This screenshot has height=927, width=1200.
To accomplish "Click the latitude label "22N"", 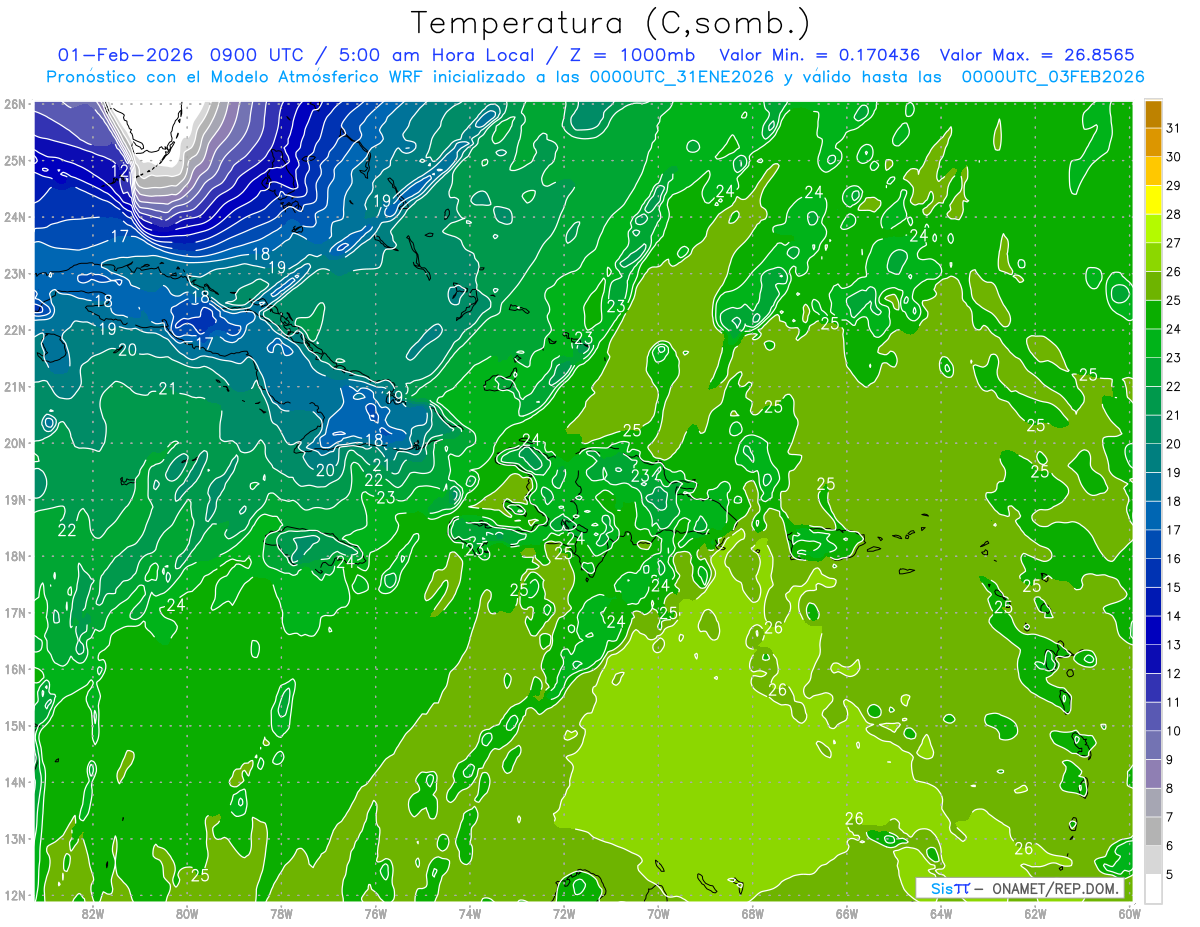I will pos(15,330).
